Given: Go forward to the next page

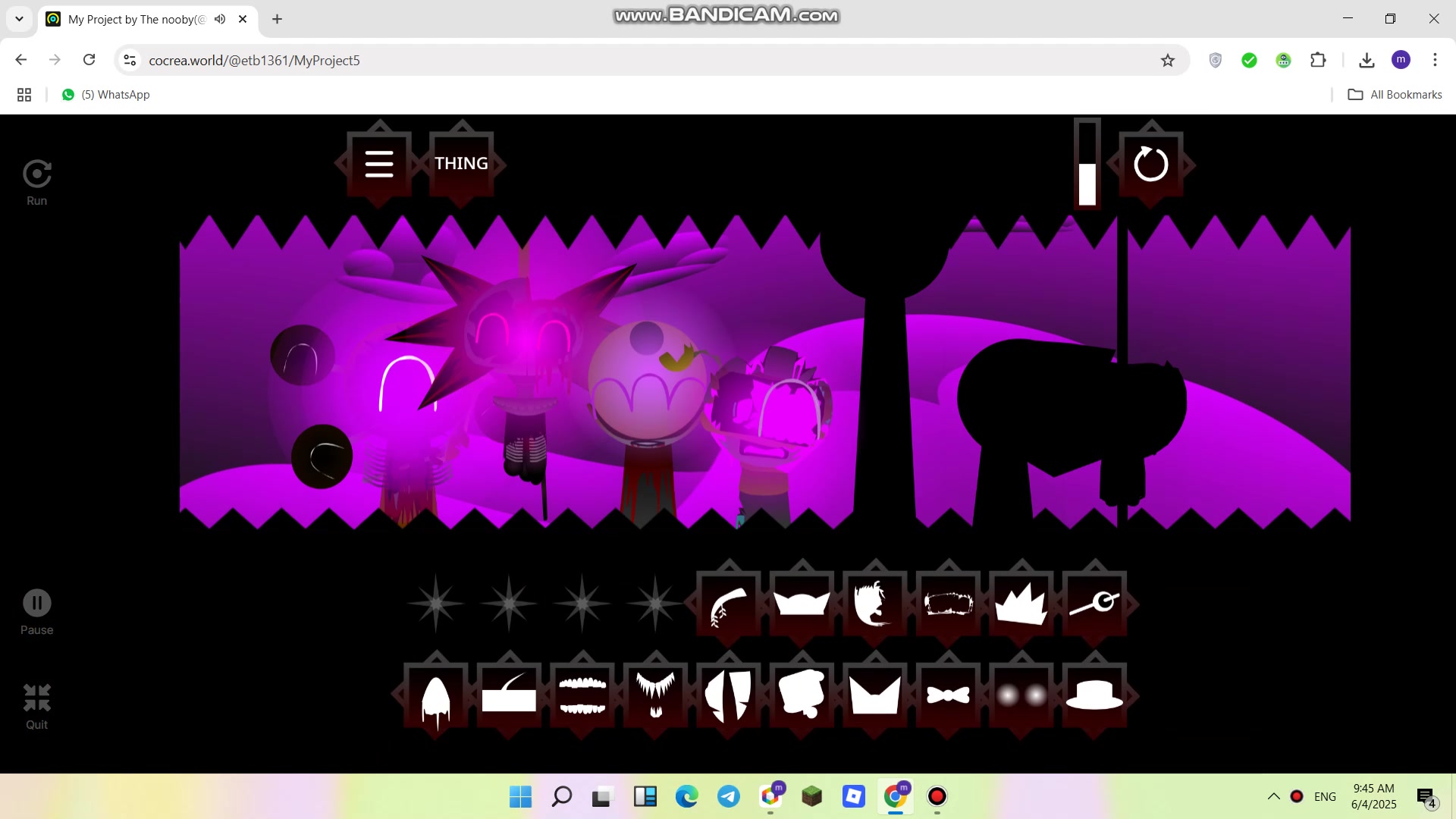Looking at the screenshot, I should coord(55,60).
